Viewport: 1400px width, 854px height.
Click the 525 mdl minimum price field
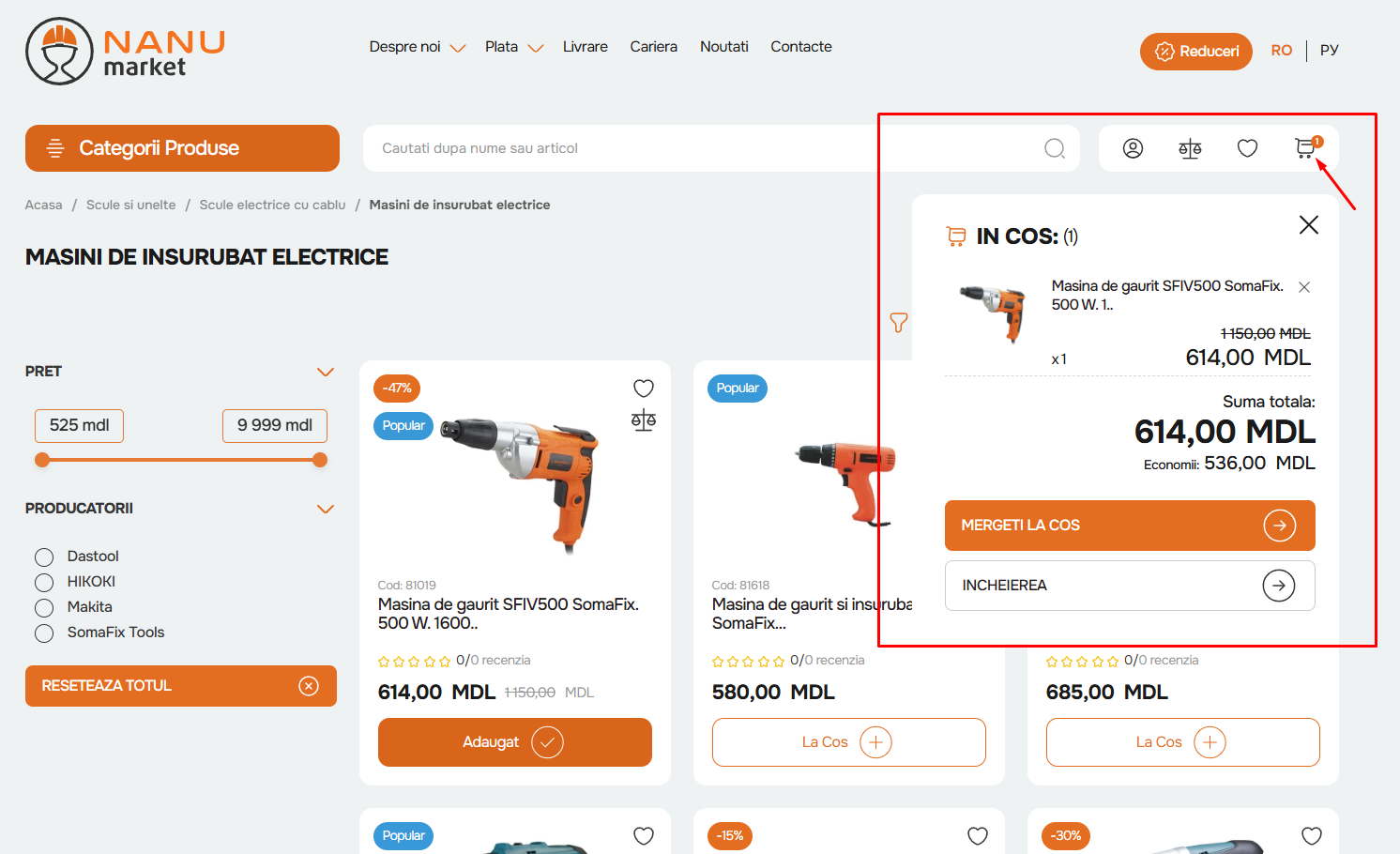click(80, 426)
